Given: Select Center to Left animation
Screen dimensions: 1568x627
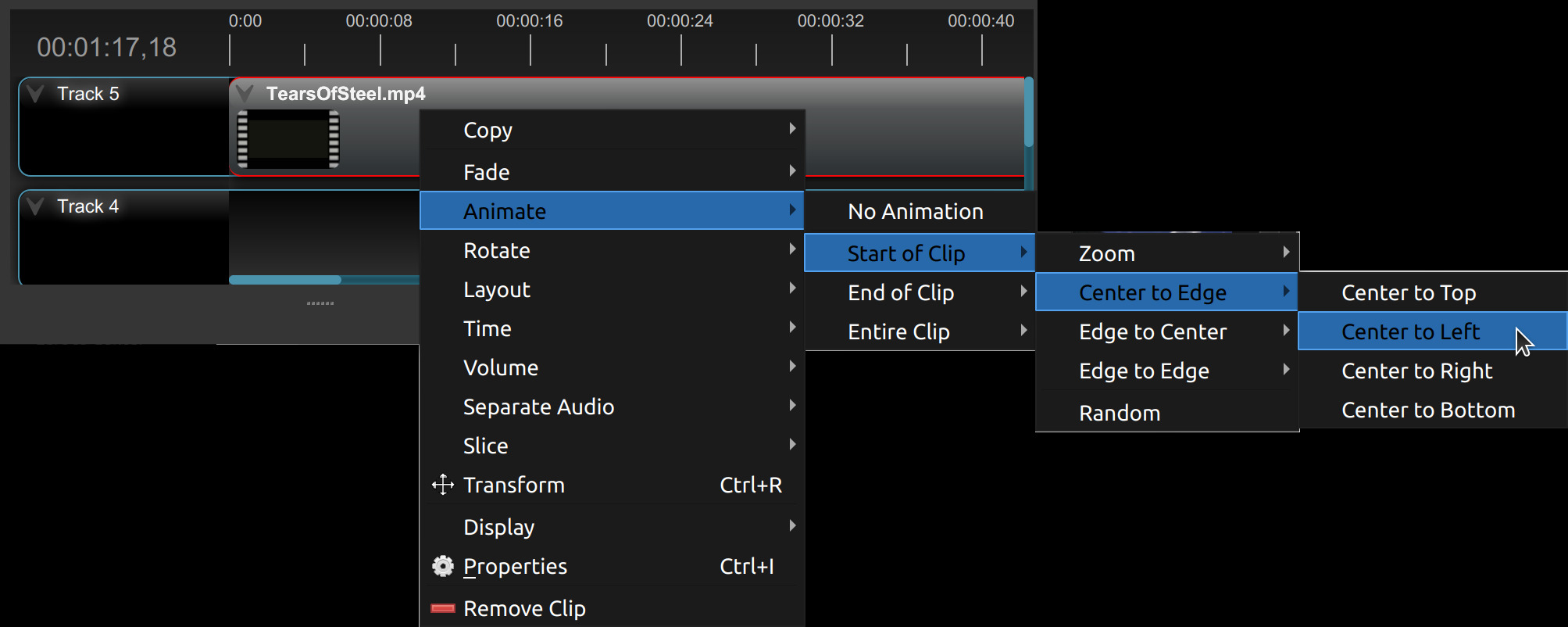Looking at the screenshot, I should click(x=1410, y=331).
